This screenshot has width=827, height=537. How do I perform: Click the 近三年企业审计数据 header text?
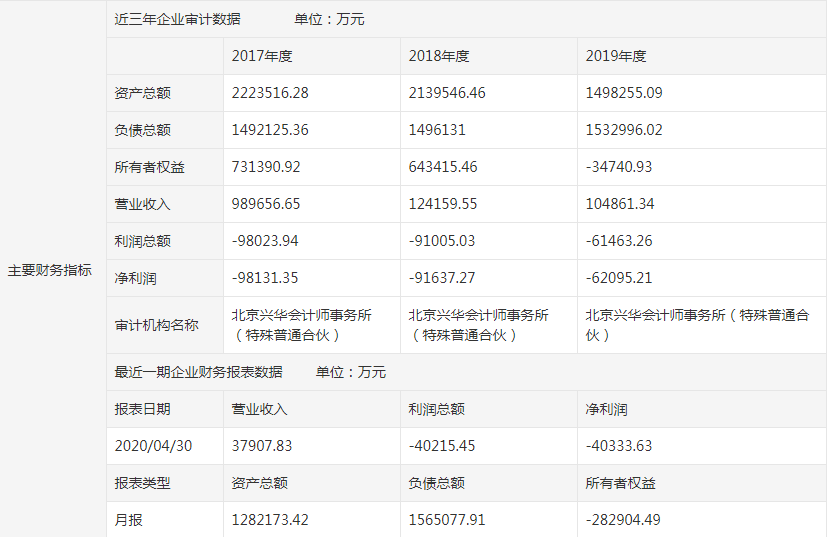pyautogui.click(x=177, y=20)
